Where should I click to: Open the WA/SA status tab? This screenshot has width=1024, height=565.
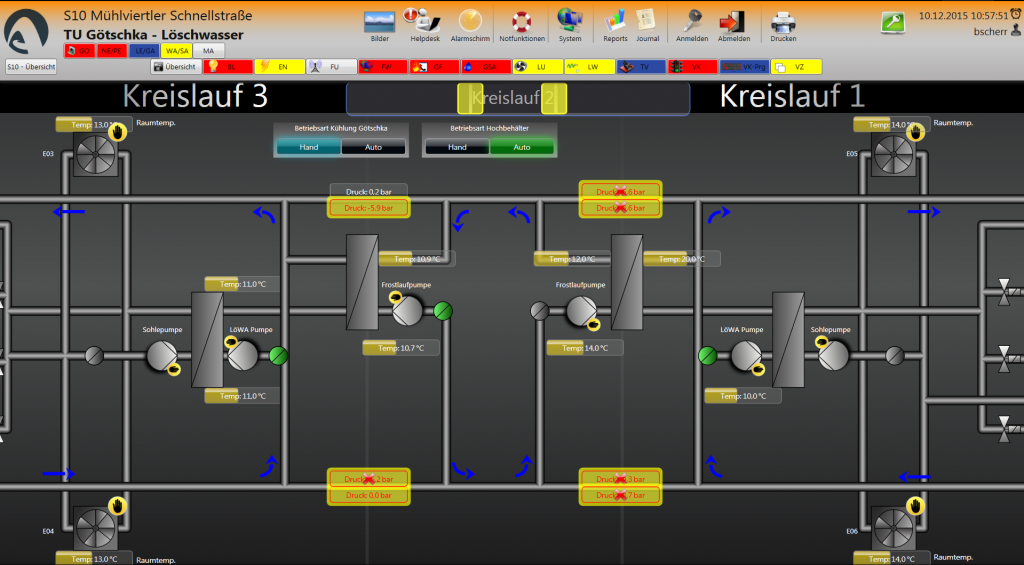tap(176, 50)
